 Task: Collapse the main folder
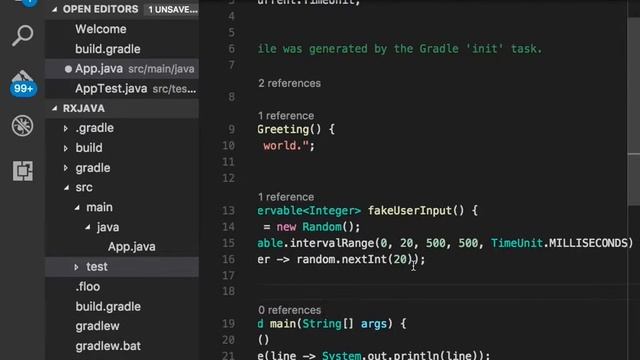click(77, 208)
